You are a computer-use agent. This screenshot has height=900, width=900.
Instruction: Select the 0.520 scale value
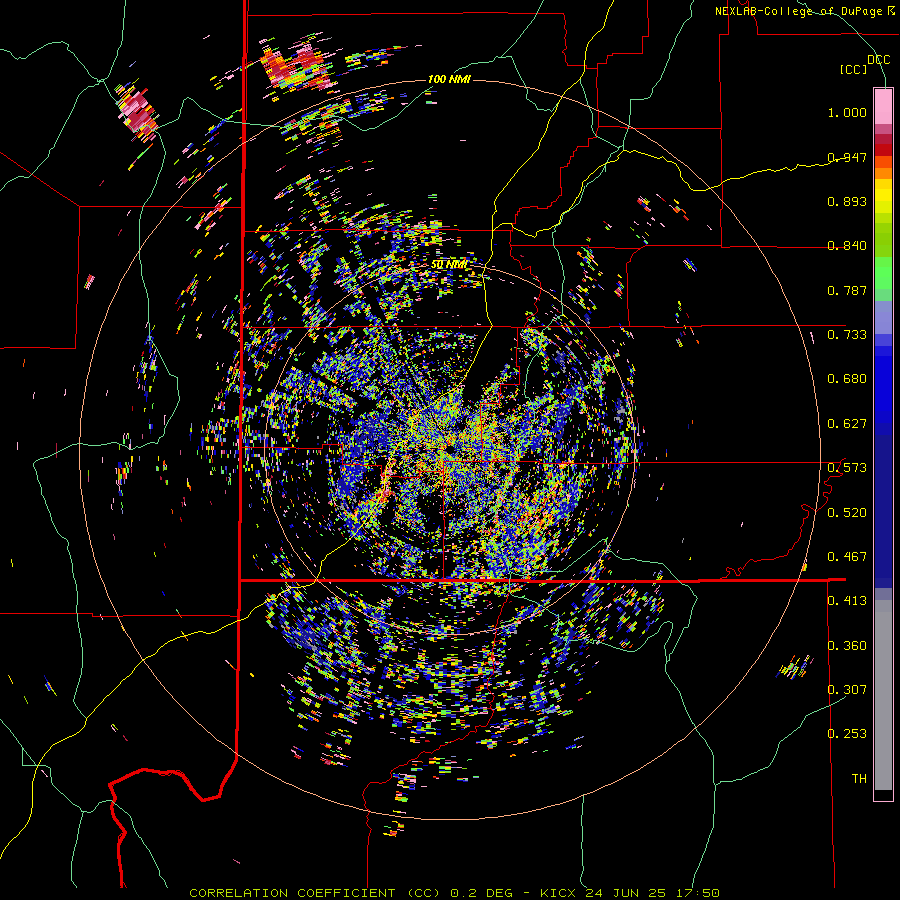pos(847,513)
